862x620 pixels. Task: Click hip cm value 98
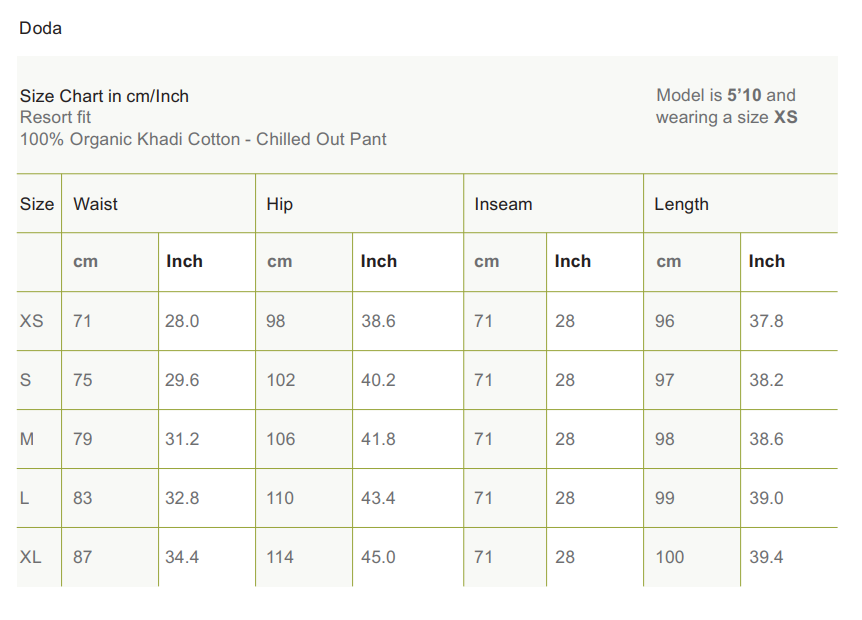(x=276, y=321)
